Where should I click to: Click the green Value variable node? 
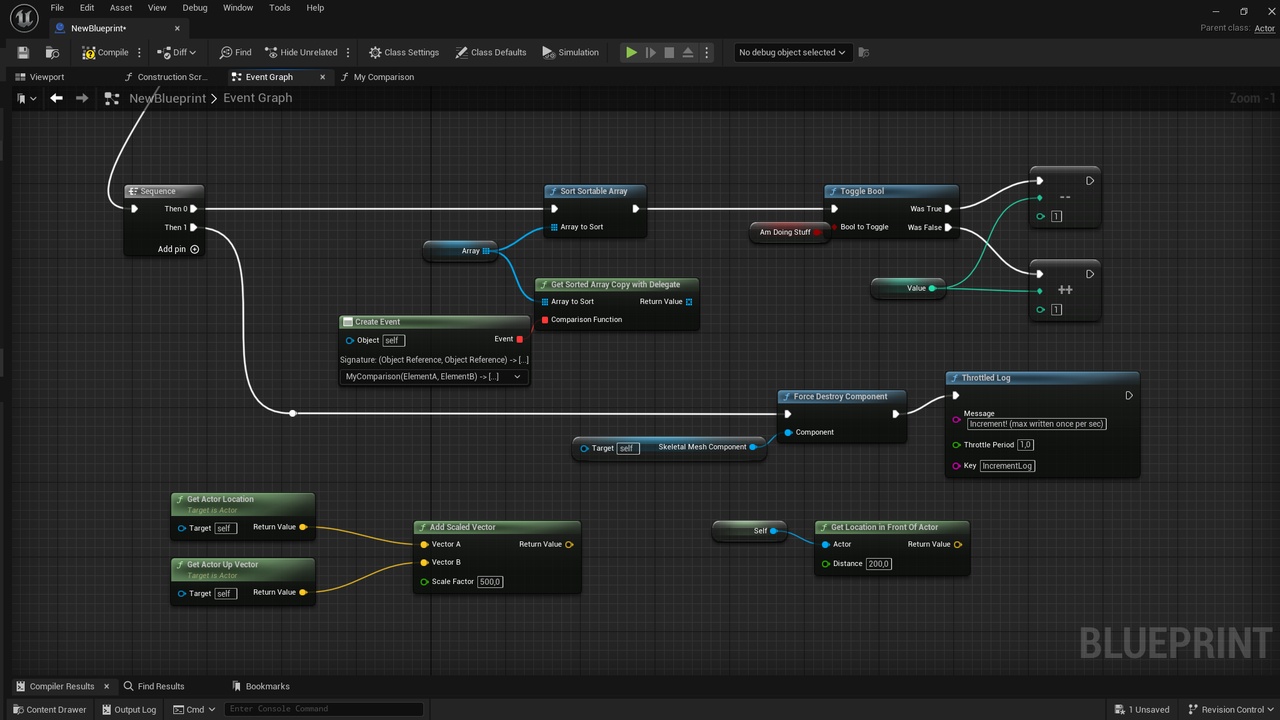pyautogui.click(x=909, y=288)
